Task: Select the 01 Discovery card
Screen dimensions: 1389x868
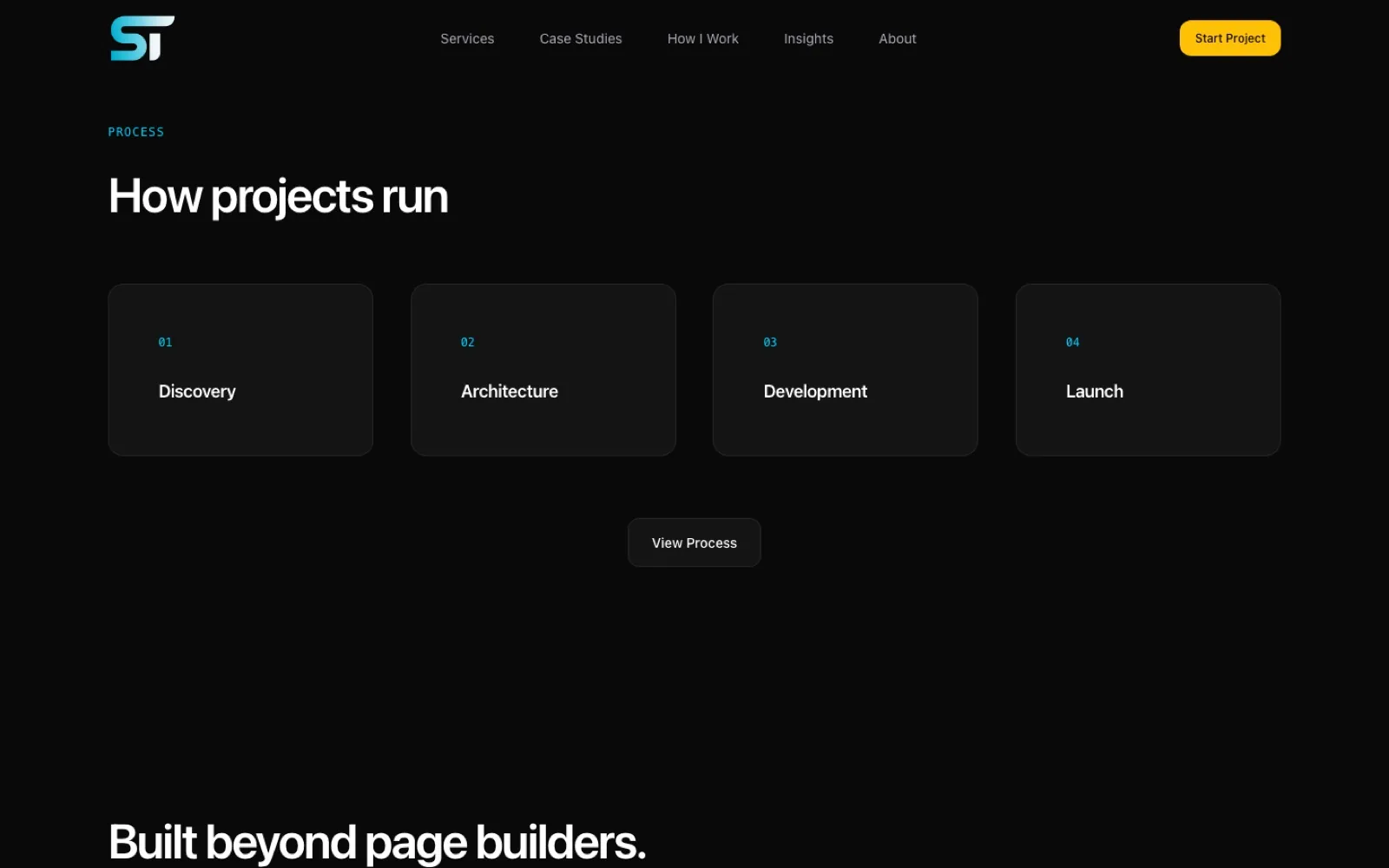Action: 240,370
